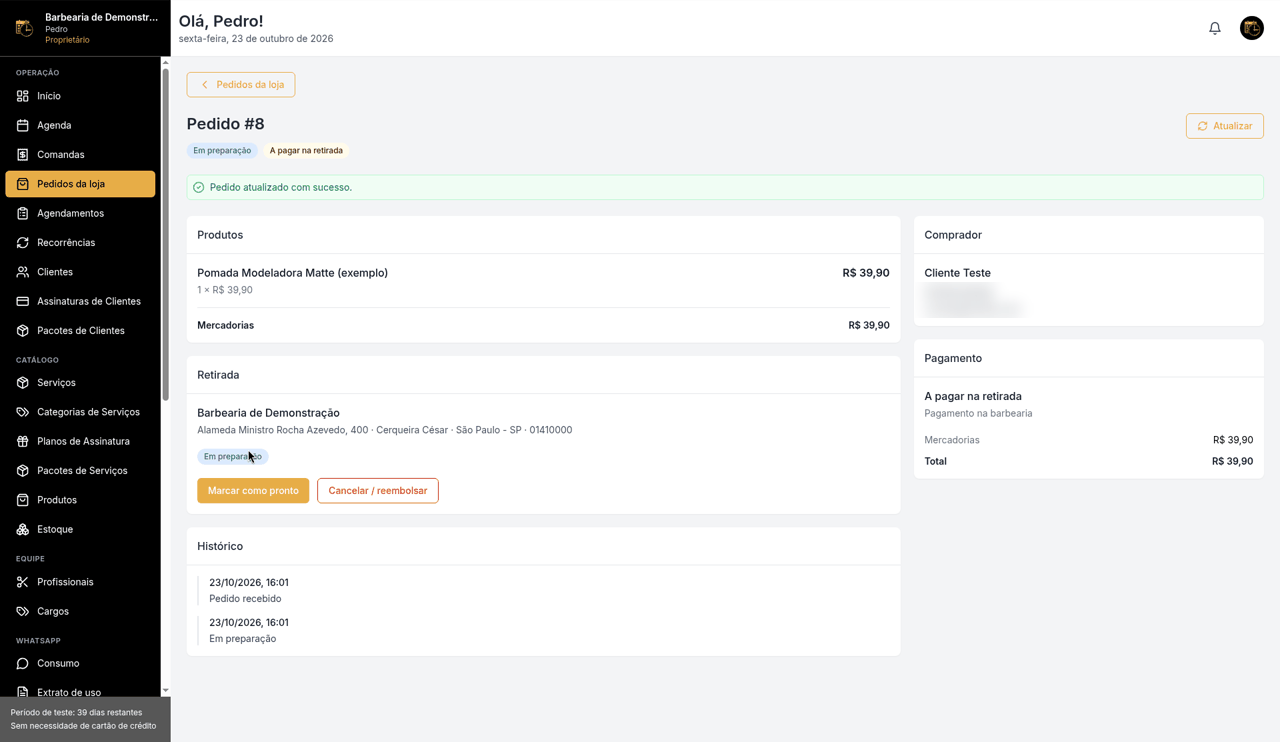
Task: Click the Pagamento na barbearia text
Action: click(x=978, y=413)
